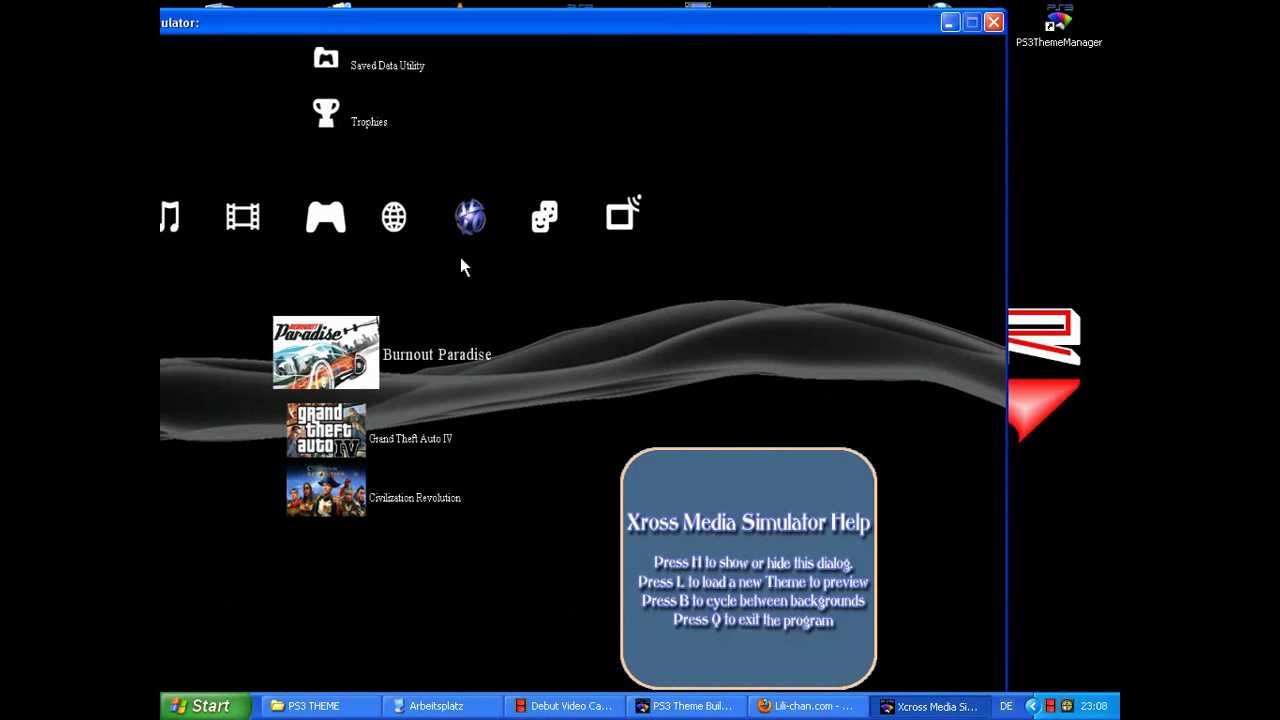
Task: Click the taskbar clock showing 23:08
Action: [1094, 706]
